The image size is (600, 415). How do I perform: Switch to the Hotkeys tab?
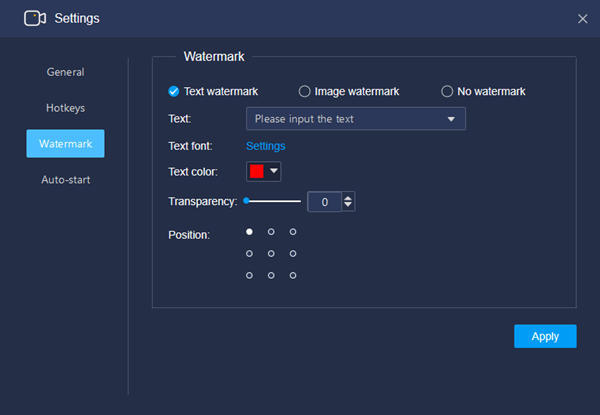point(65,108)
